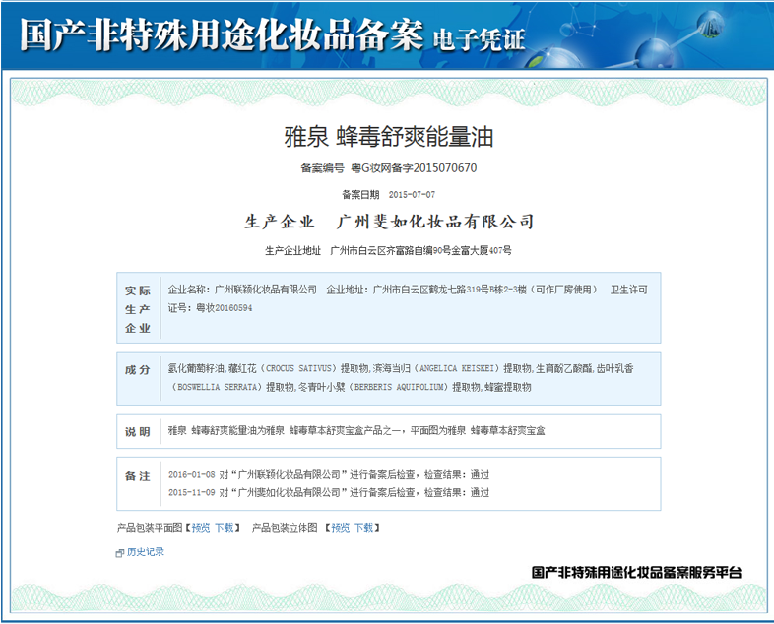
Task: Download the product packaging flat image
Action: click(224, 528)
